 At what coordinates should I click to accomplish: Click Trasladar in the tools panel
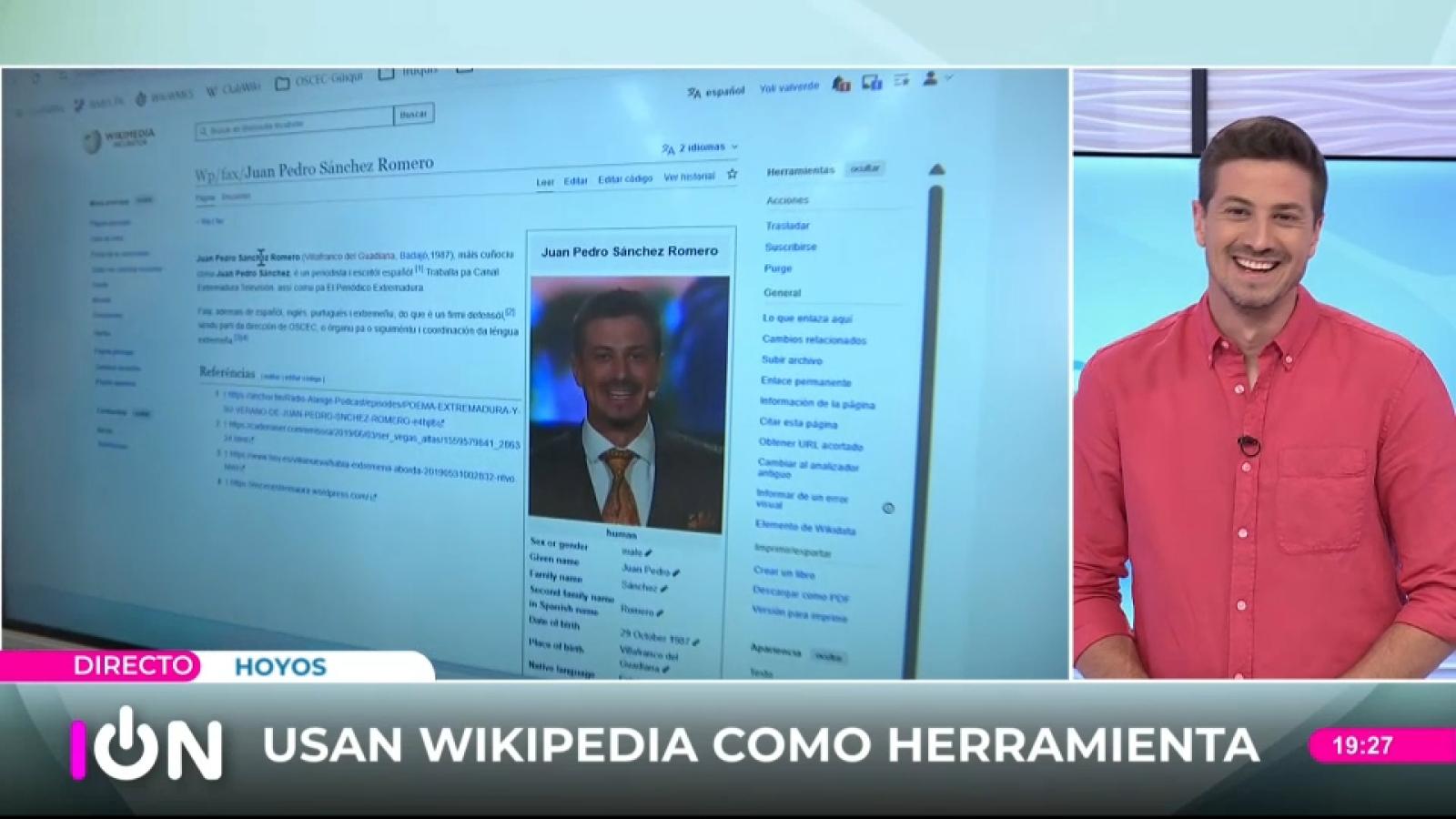787,226
